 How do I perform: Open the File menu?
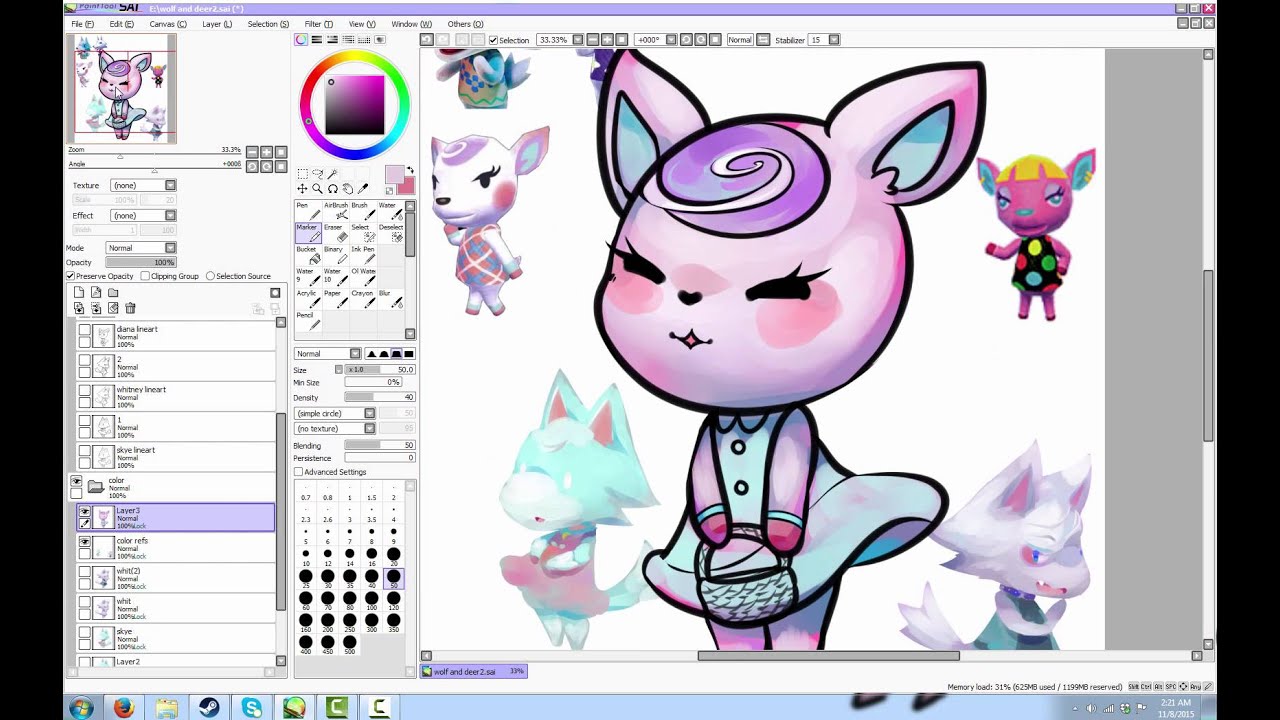[83, 24]
